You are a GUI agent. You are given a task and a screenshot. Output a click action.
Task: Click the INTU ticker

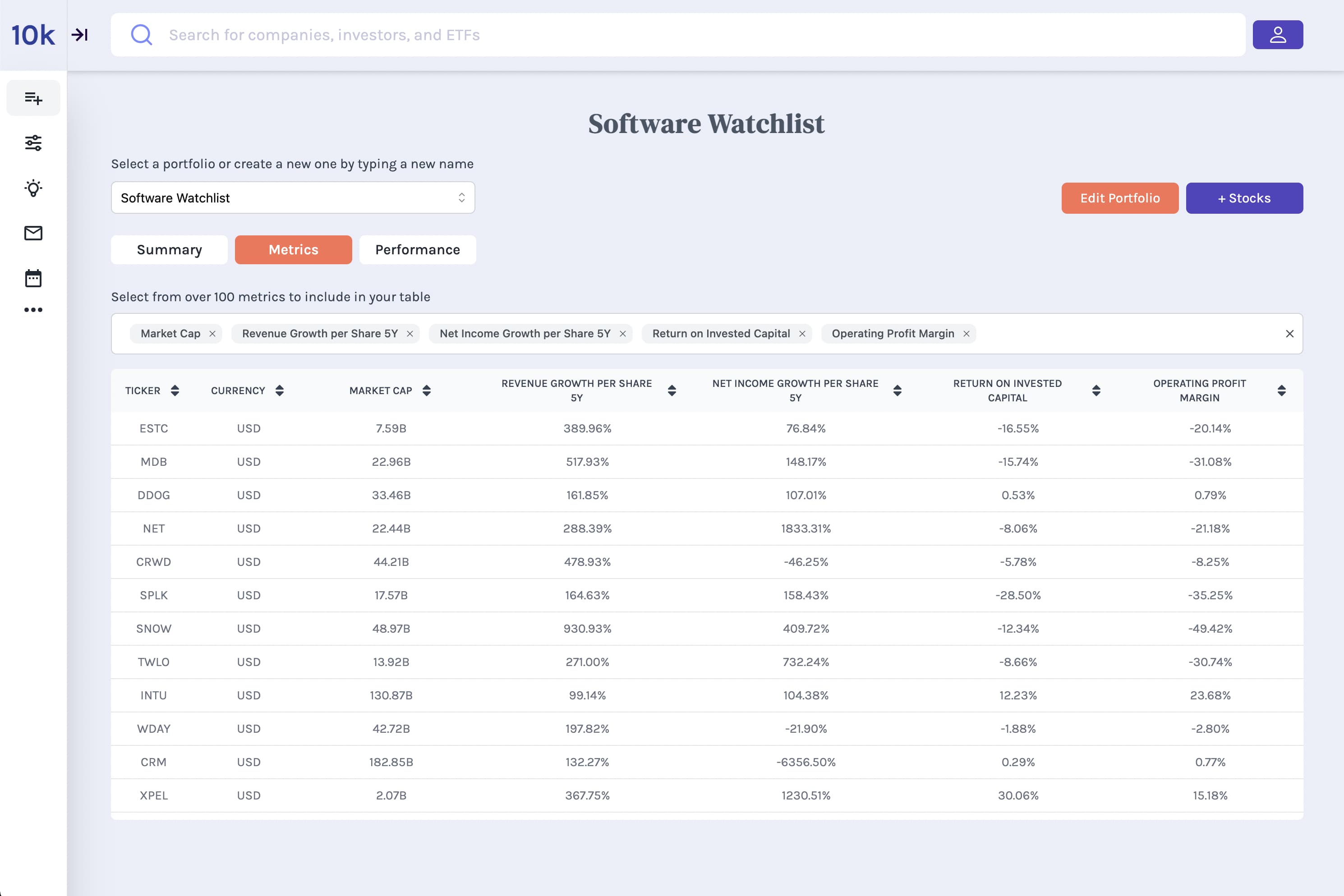154,695
